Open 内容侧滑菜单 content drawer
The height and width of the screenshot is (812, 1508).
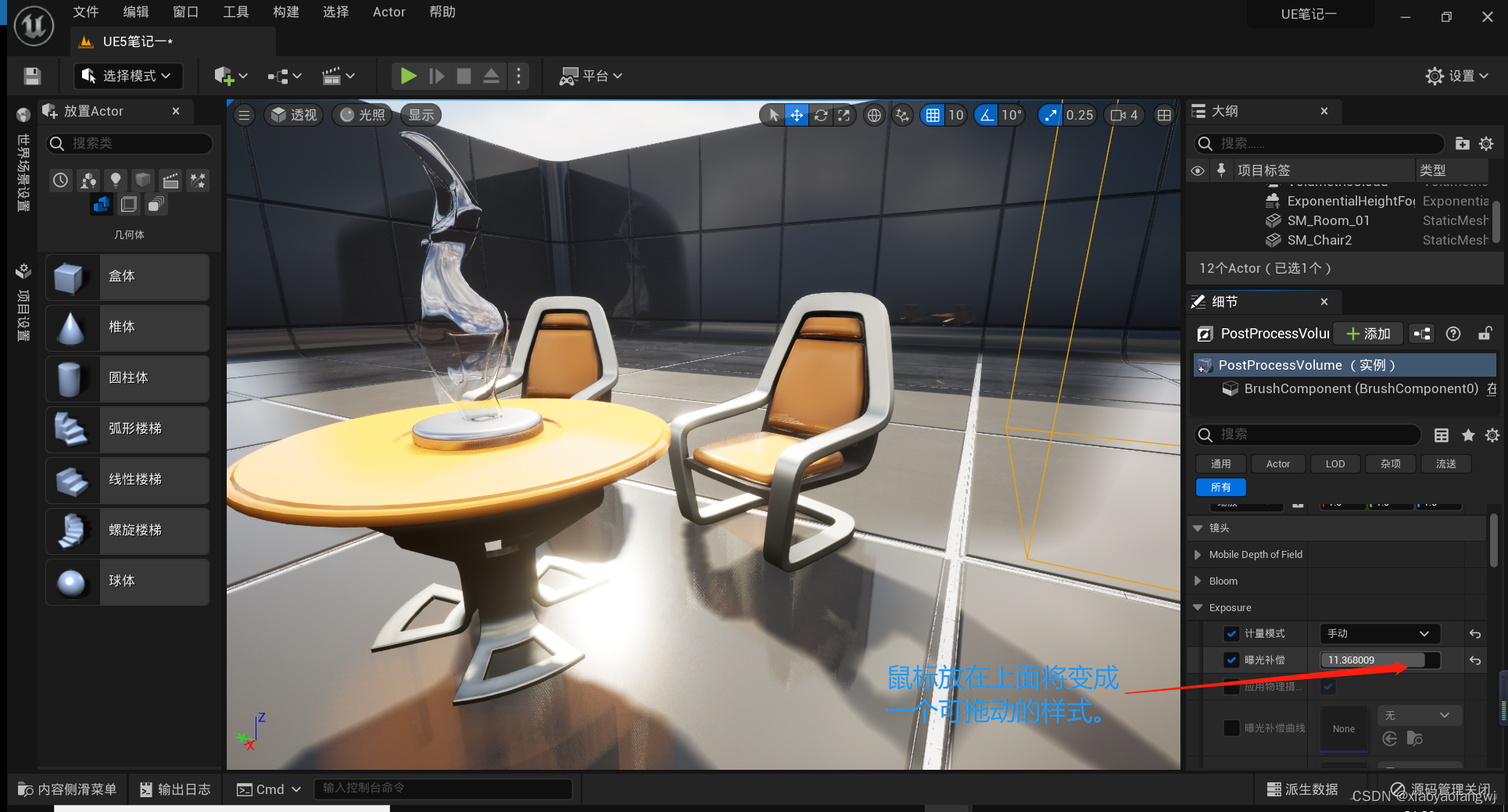tap(67, 789)
